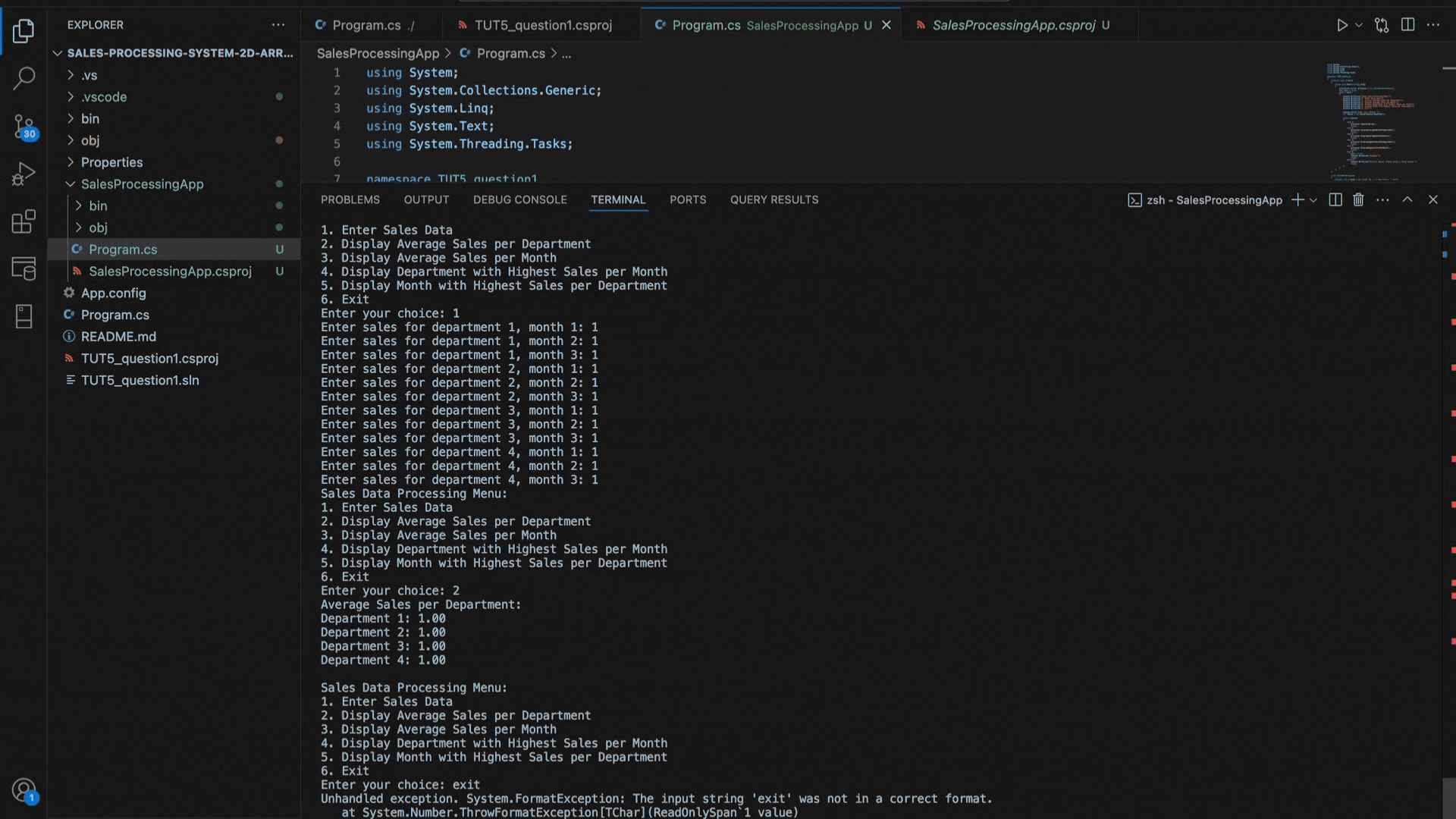Close the SalesProcessingApp Program.cs tab
The height and width of the screenshot is (819, 1456).
[886, 25]
